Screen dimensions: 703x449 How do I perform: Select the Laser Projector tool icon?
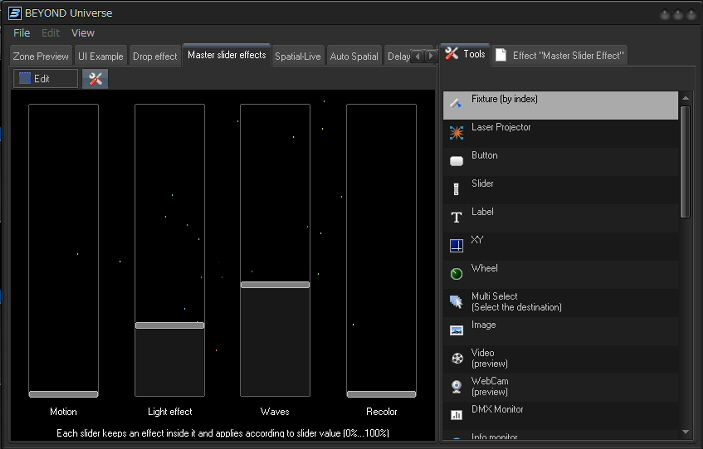tap(456, 133)
